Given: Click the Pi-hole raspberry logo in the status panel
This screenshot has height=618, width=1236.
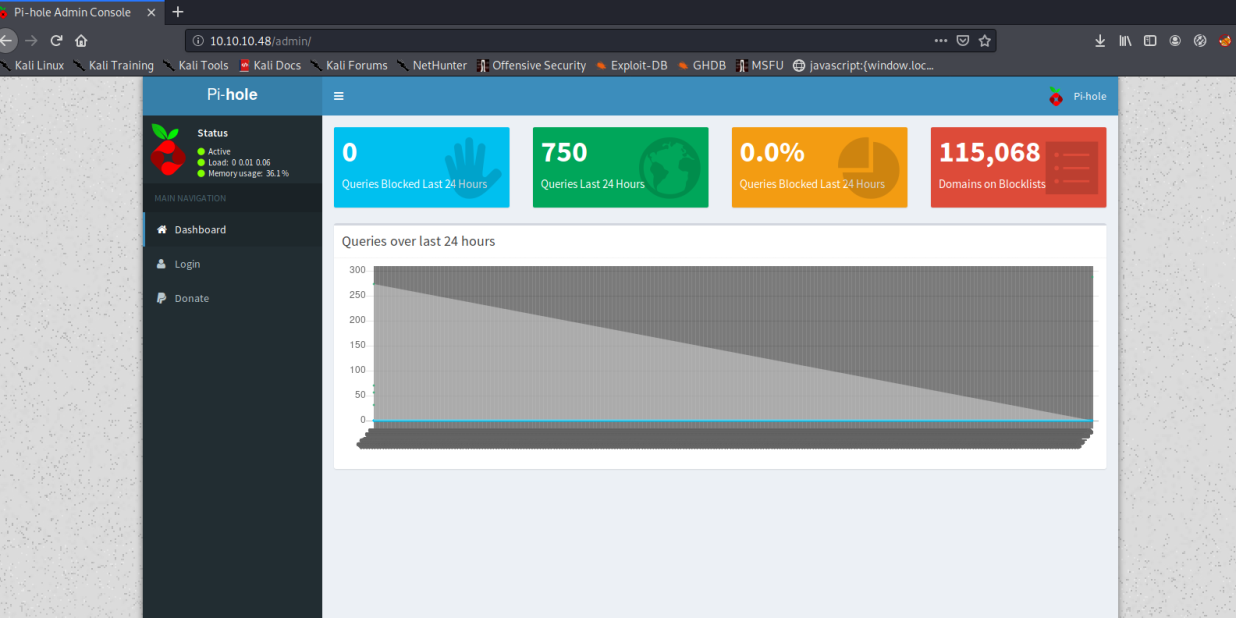Looking at the screenshot, I should (x=167, y=150).
